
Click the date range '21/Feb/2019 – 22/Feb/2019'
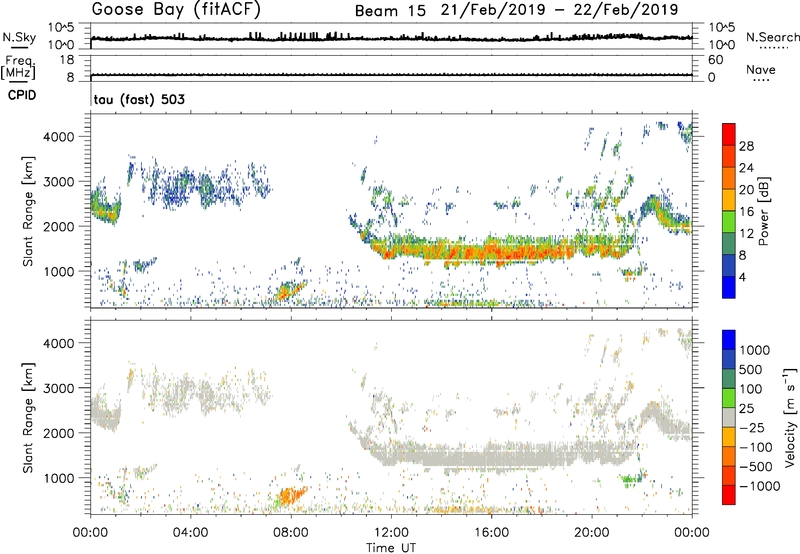click(560, 10)
